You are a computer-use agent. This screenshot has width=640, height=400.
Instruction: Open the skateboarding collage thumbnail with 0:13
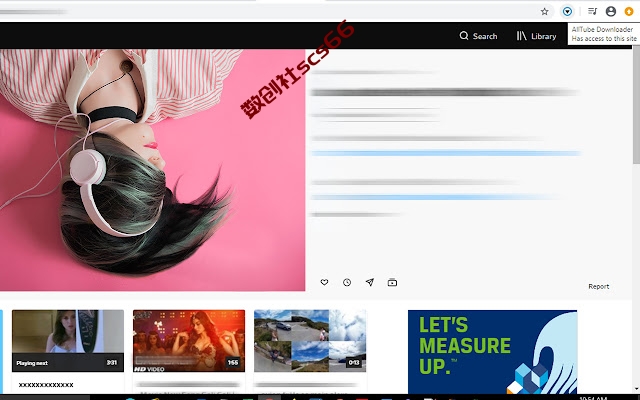[x=310, y=341]
